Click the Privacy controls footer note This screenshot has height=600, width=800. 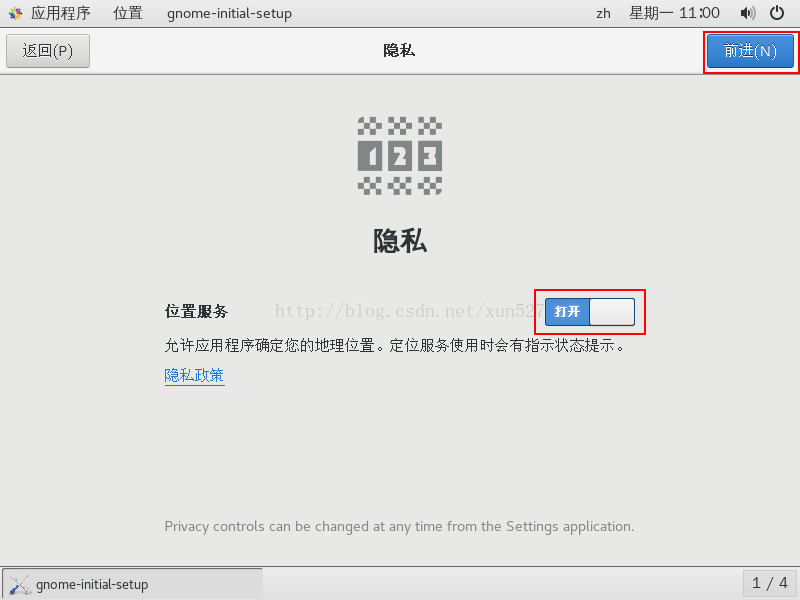pyautogui.click(x=399, y=527)
